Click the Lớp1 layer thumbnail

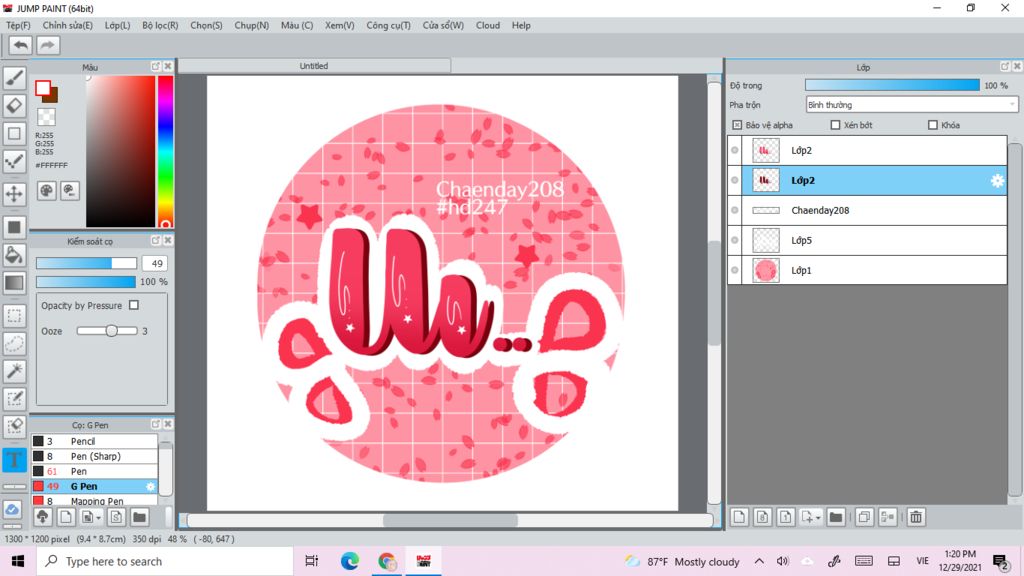(765, 270)
